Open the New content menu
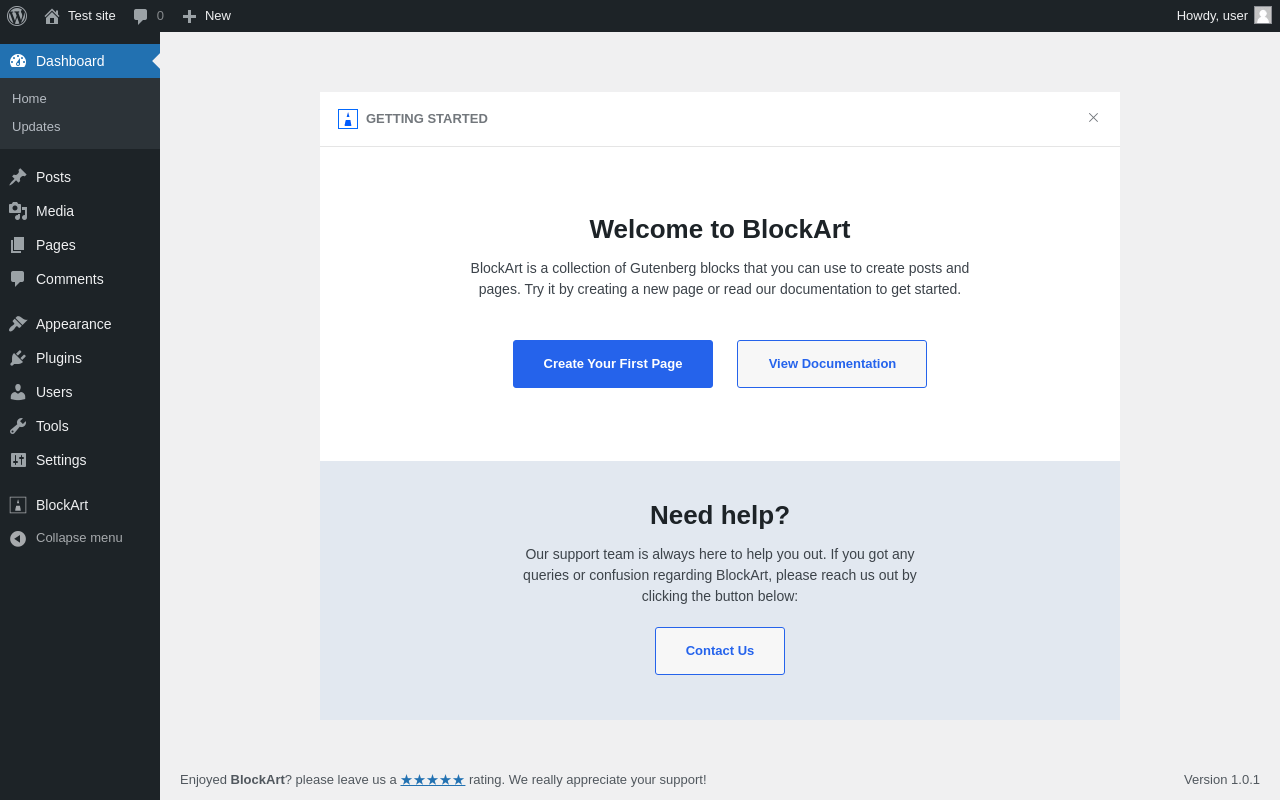Image resolution: width=1280 pixels, height=800 pixels. [207, 16]
